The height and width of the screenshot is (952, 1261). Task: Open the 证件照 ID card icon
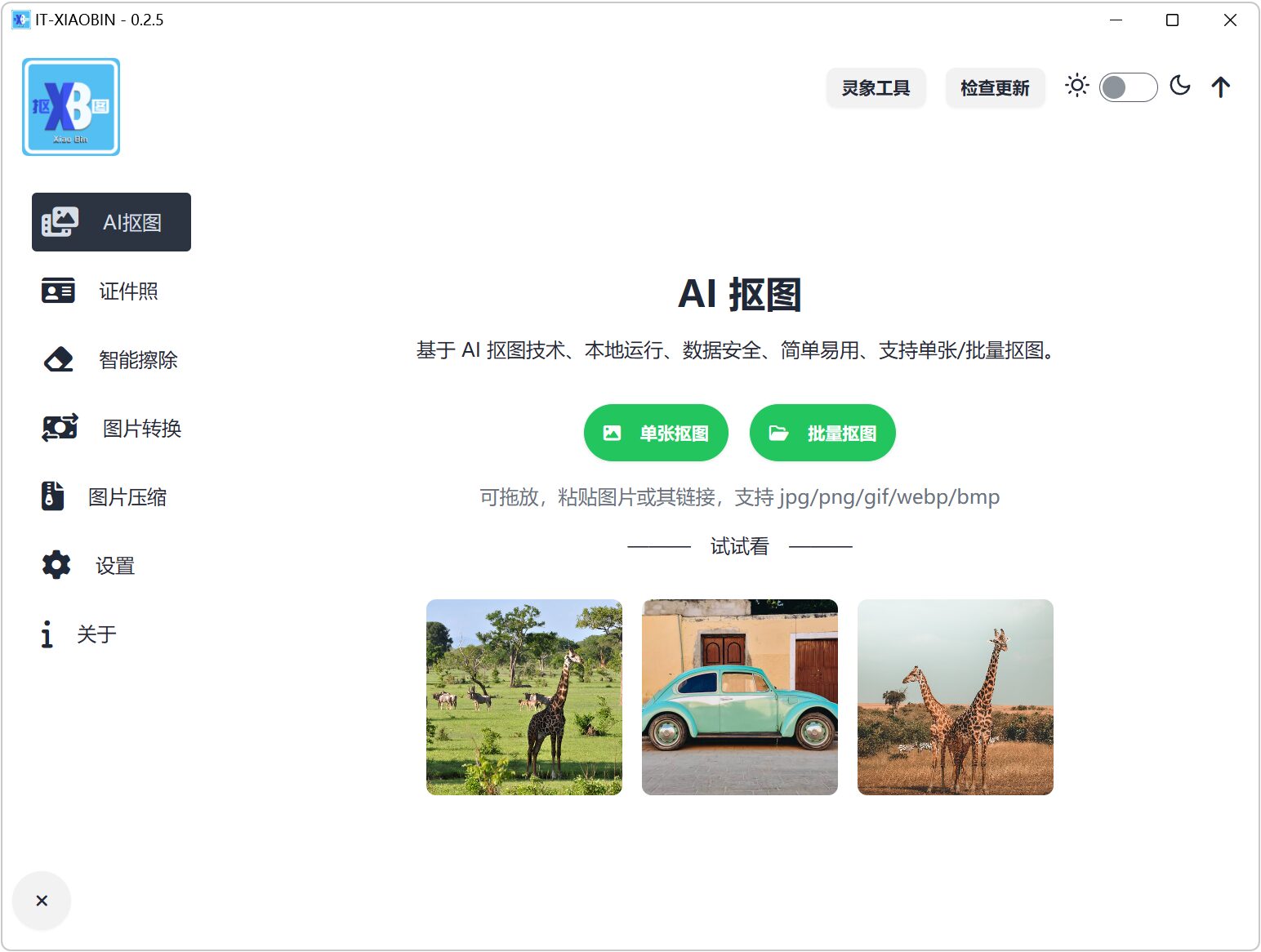point(58,291)
